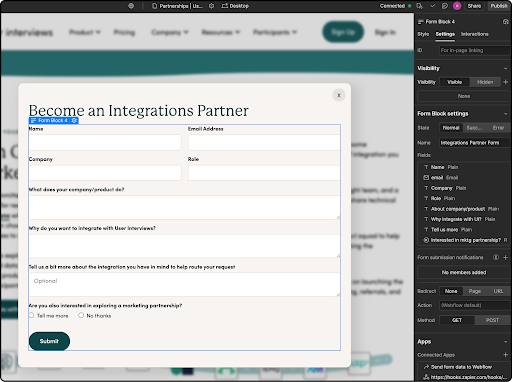Set visibility to Hidden
512x382 pixels.
pyautogui.click(x=485, y=82)
